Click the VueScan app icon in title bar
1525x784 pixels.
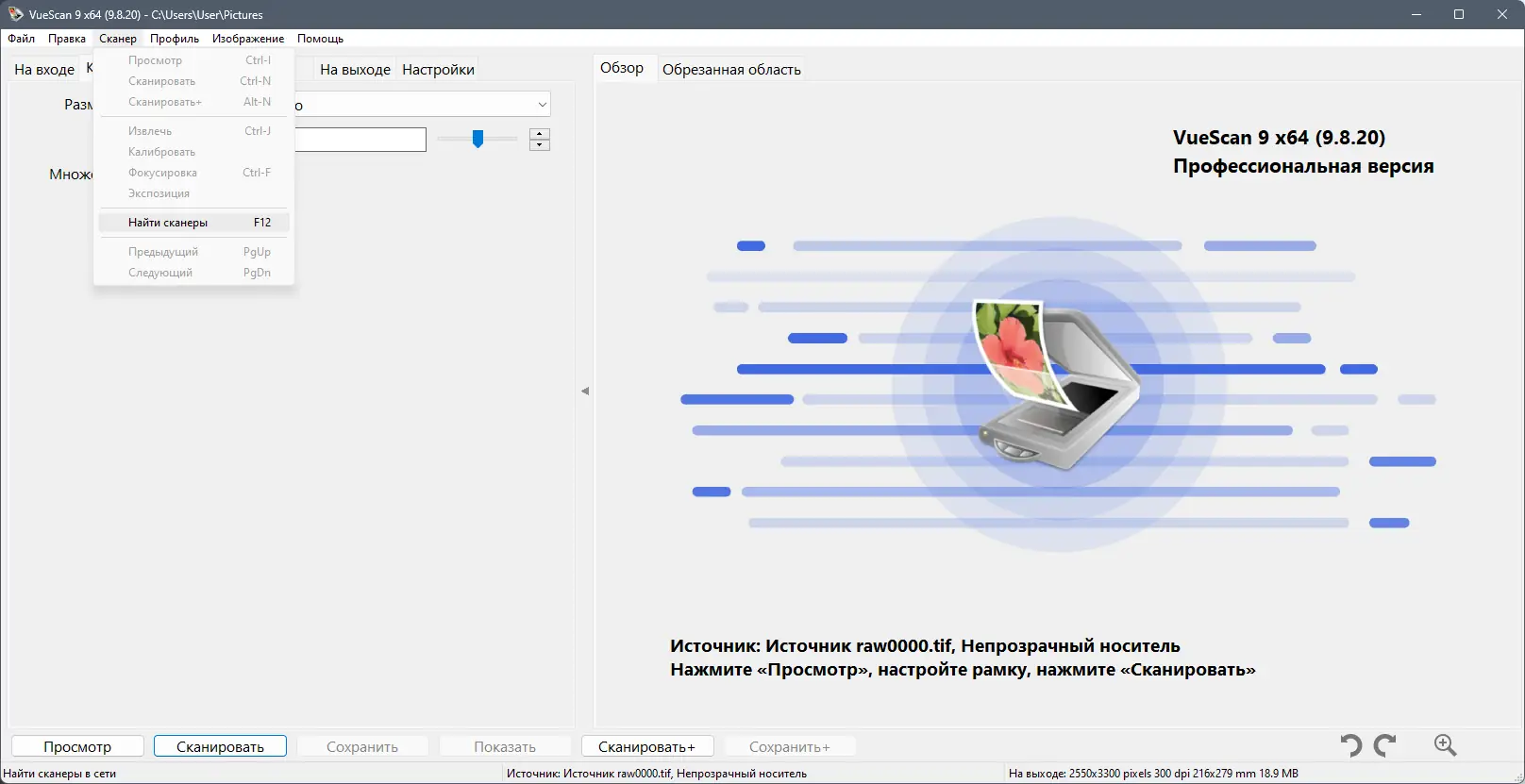pyautogui.click(x=15, y=14)
